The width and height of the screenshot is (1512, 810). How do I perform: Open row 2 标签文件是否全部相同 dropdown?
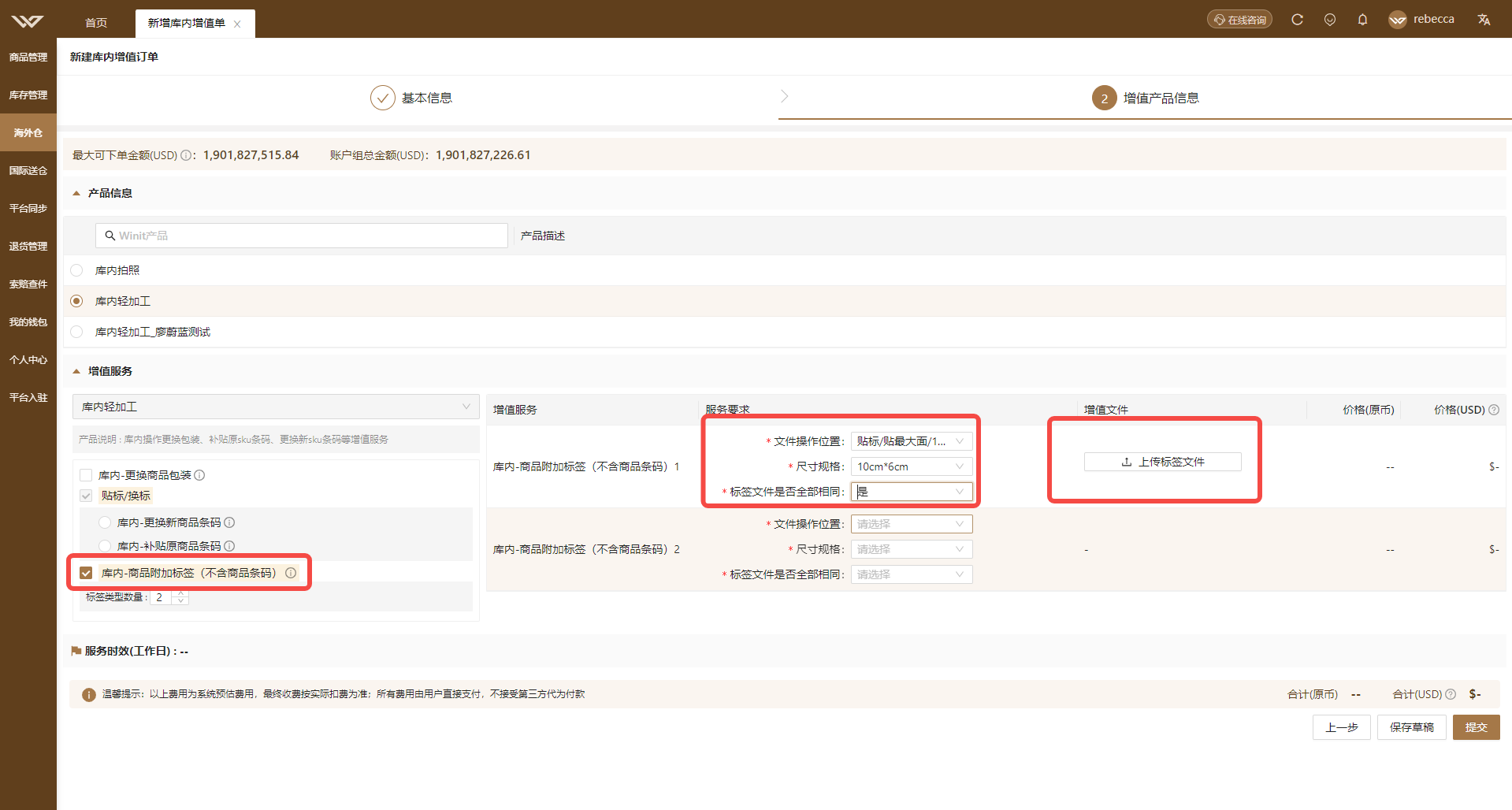[x=912, y=574]
